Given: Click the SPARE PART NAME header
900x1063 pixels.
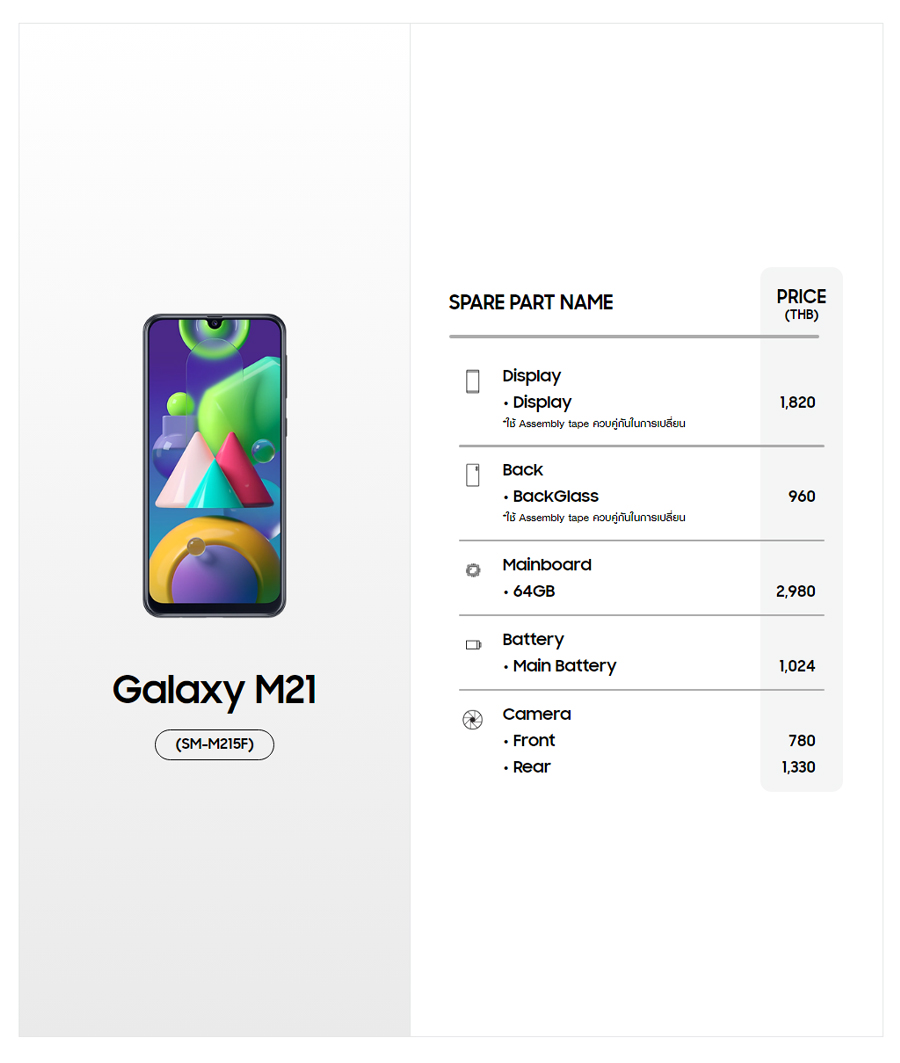Looking at the screenshot, I should point(531,302).
